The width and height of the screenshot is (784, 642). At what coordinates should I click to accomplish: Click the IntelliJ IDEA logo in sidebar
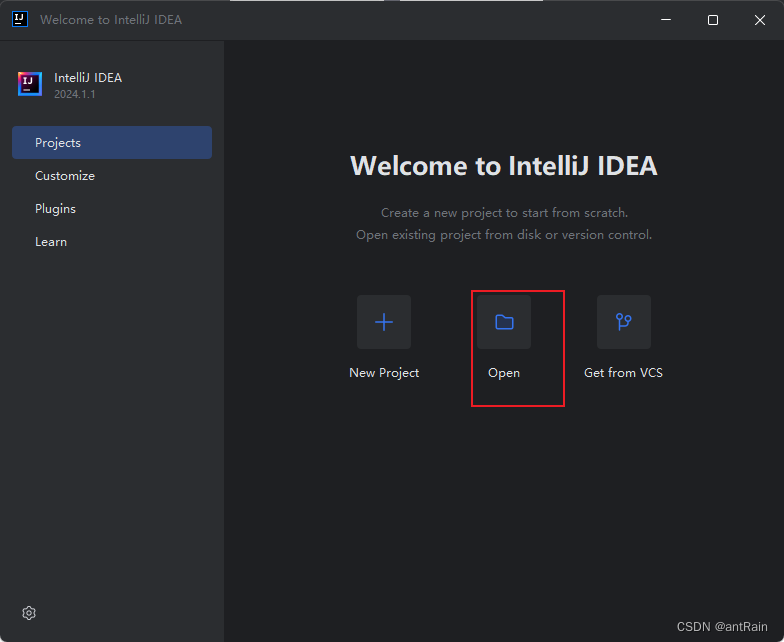point(30,84)
